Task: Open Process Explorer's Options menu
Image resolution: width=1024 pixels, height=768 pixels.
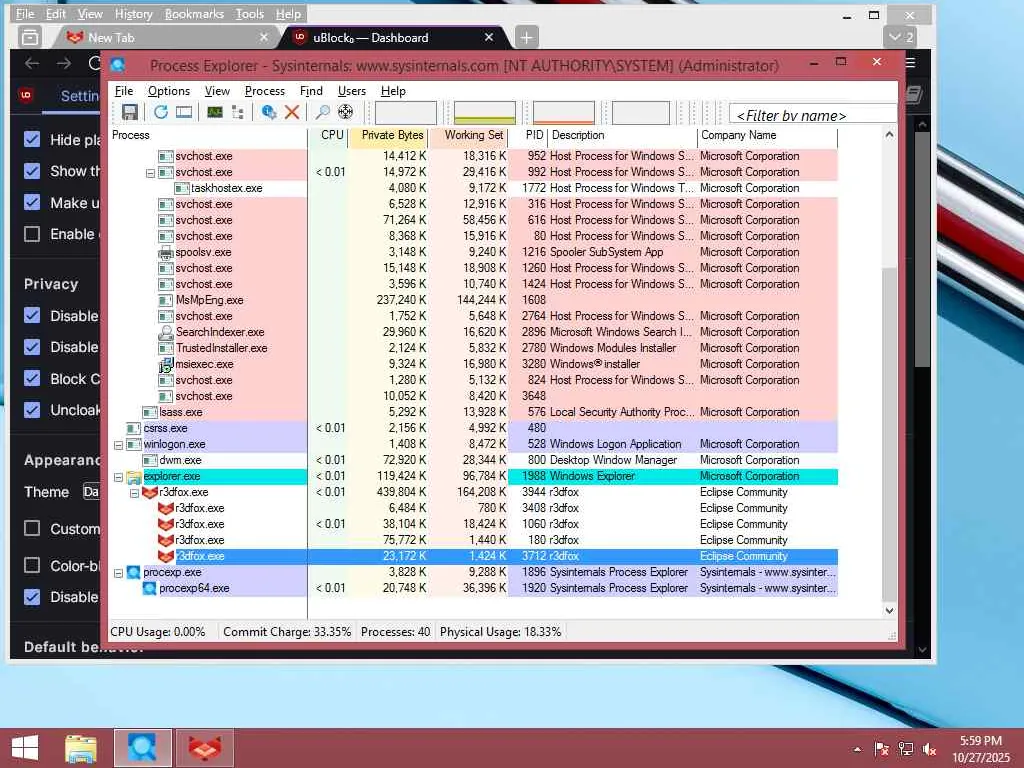Action: [168, 91]
